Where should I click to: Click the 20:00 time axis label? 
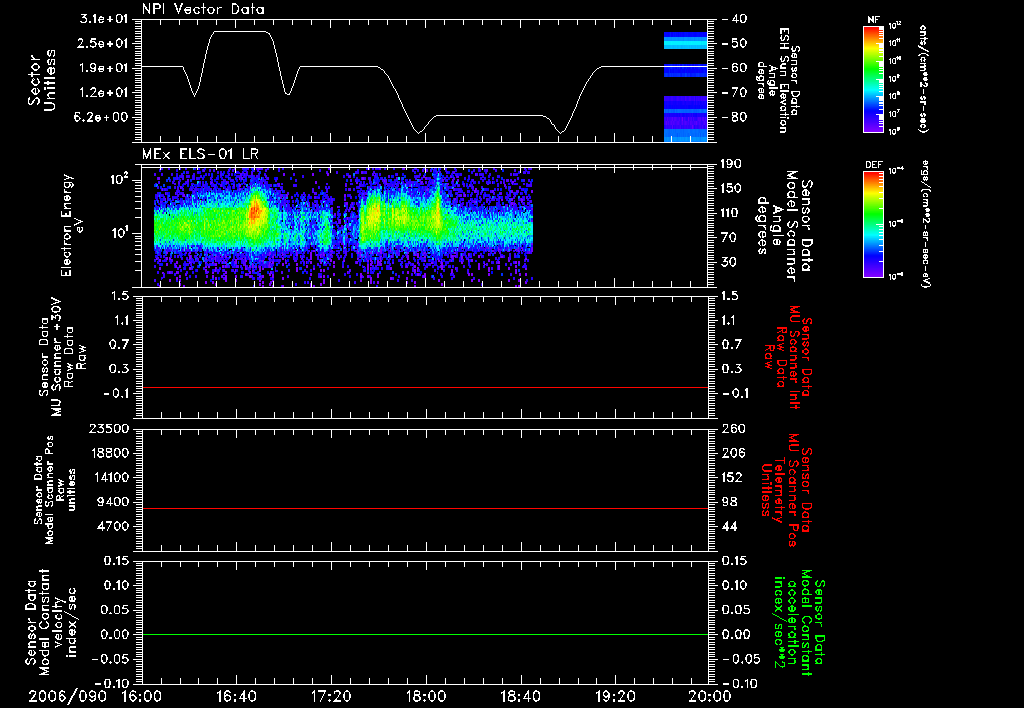(710, 696)
